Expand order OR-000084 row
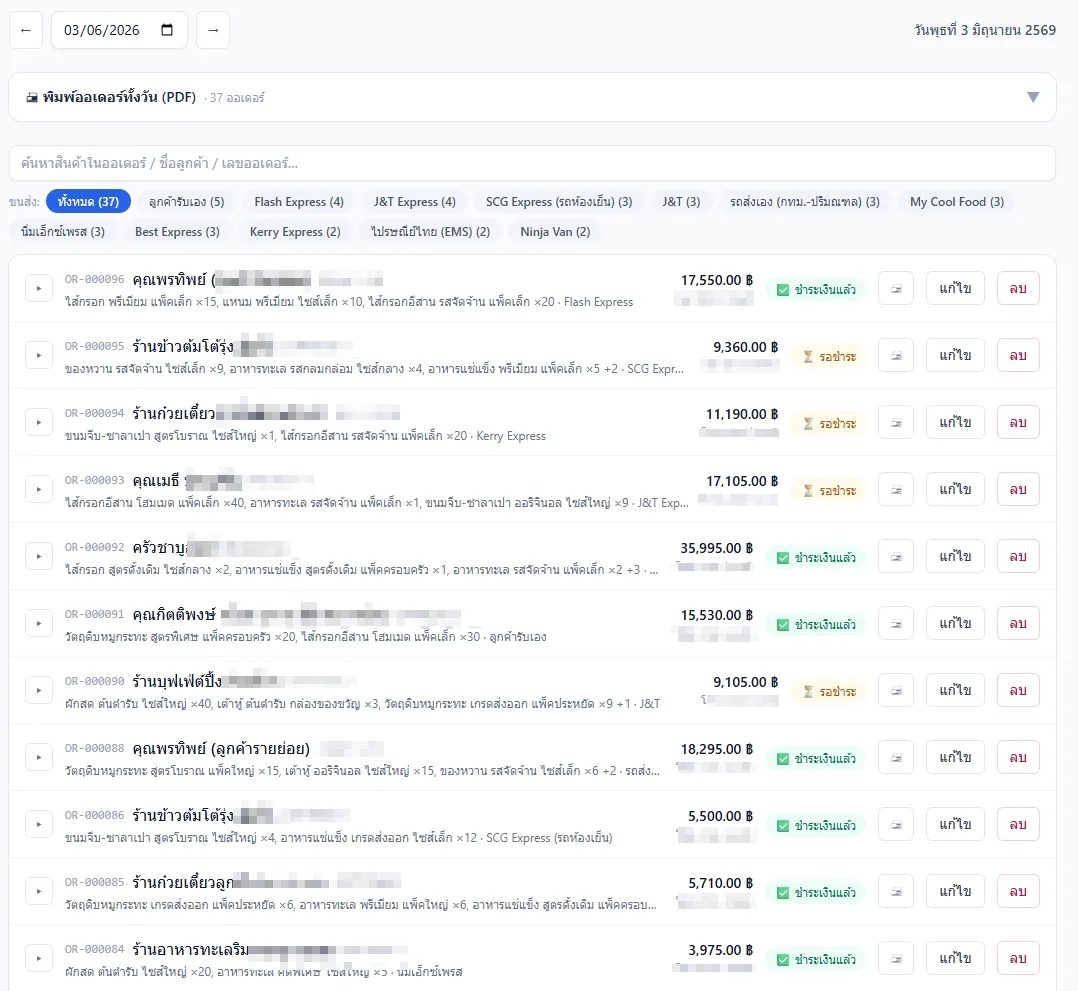 39,958
